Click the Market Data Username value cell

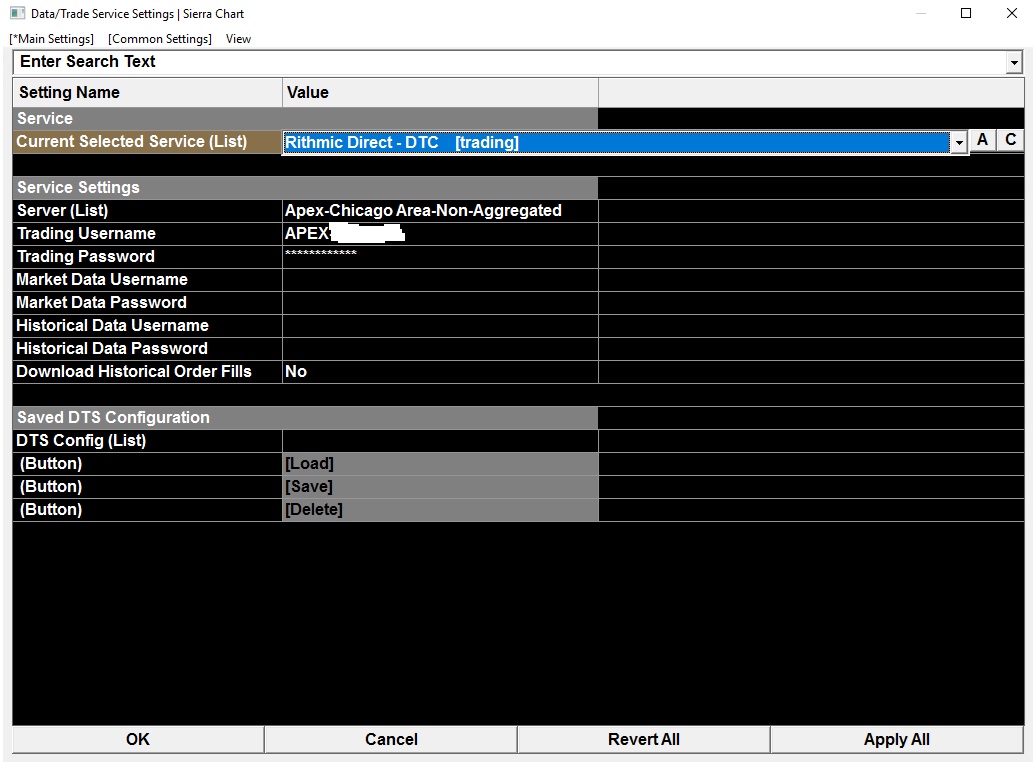click(440, 280)
